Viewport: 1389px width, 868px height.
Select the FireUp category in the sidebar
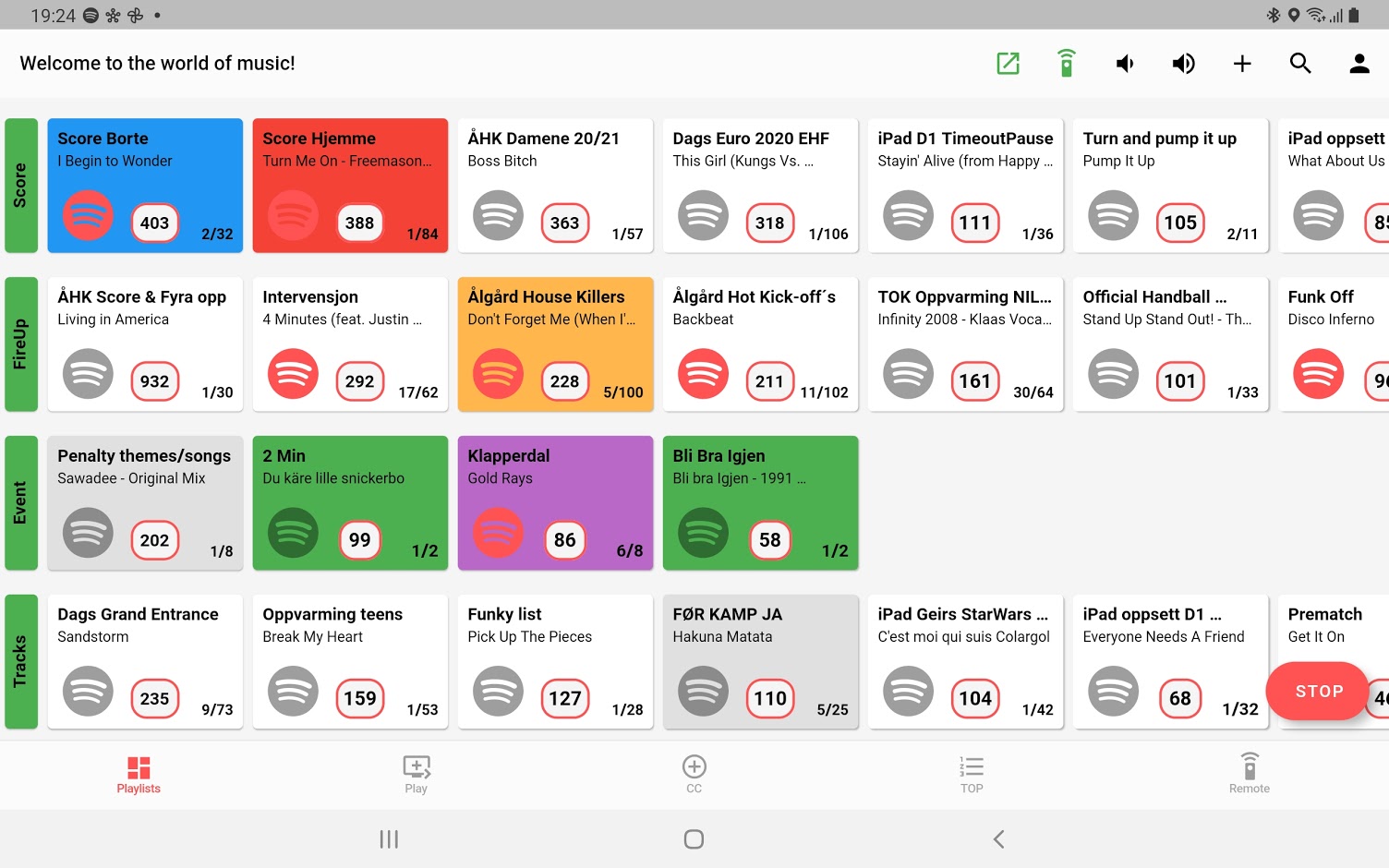click(20, 344)
